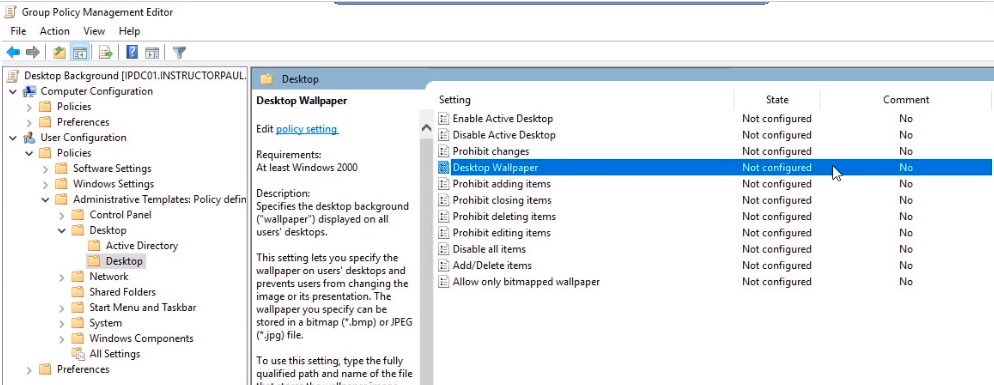Click Not configured state of Desktop Wallpaper
994x385 pixels.
(777, 167)
